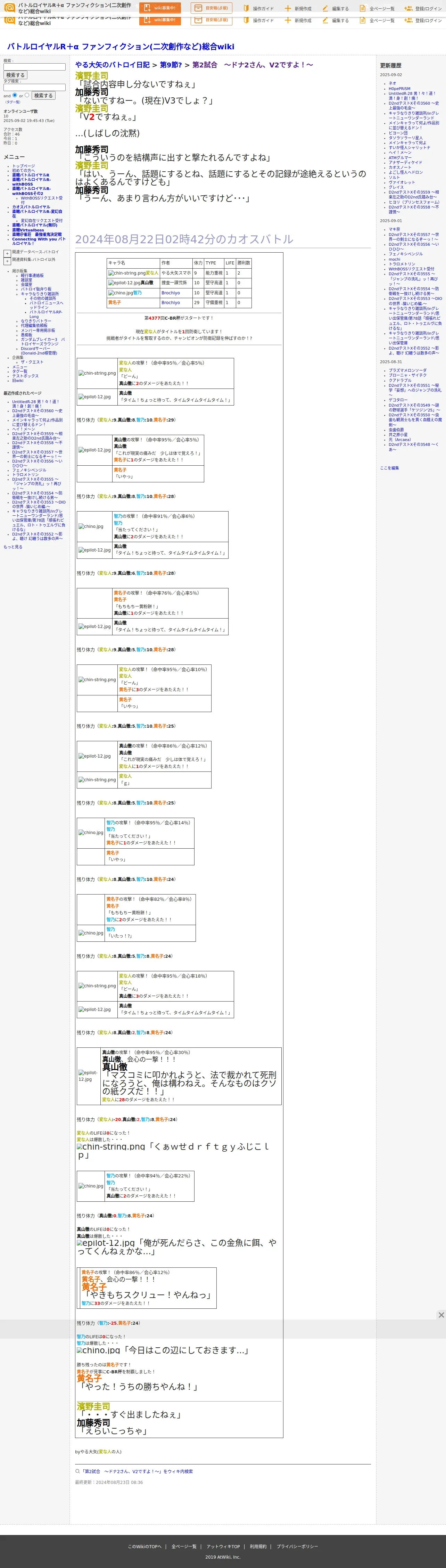Open なりきりバトラー link
The image size is (446, 1568).
pos(36,321)
